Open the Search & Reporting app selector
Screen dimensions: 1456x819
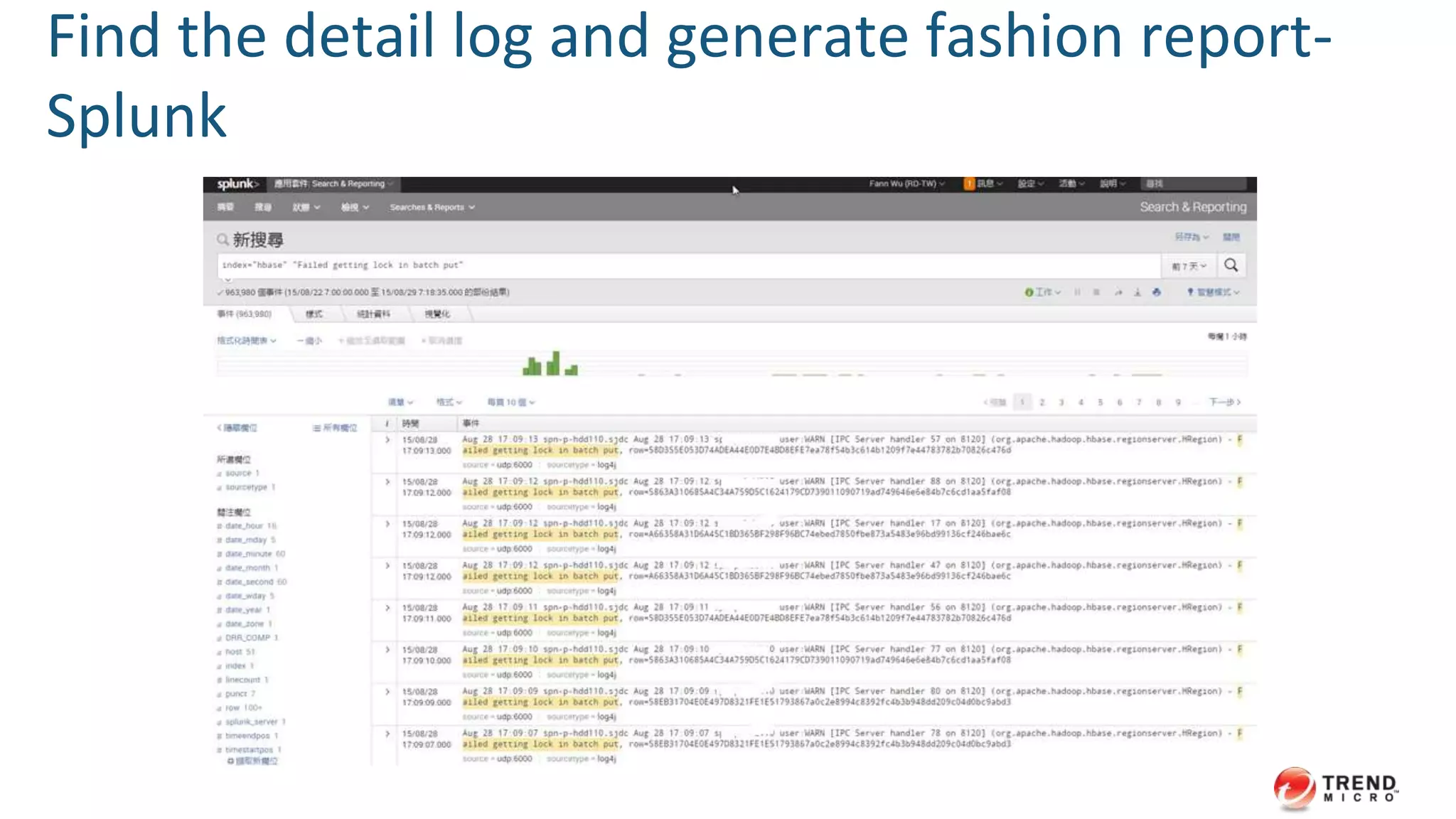[x=334, y=183]
